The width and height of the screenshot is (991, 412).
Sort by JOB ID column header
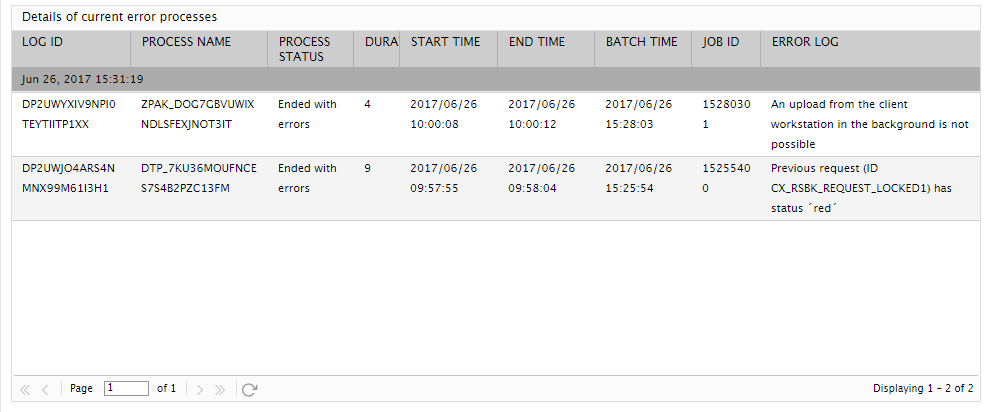coord(726,49)
